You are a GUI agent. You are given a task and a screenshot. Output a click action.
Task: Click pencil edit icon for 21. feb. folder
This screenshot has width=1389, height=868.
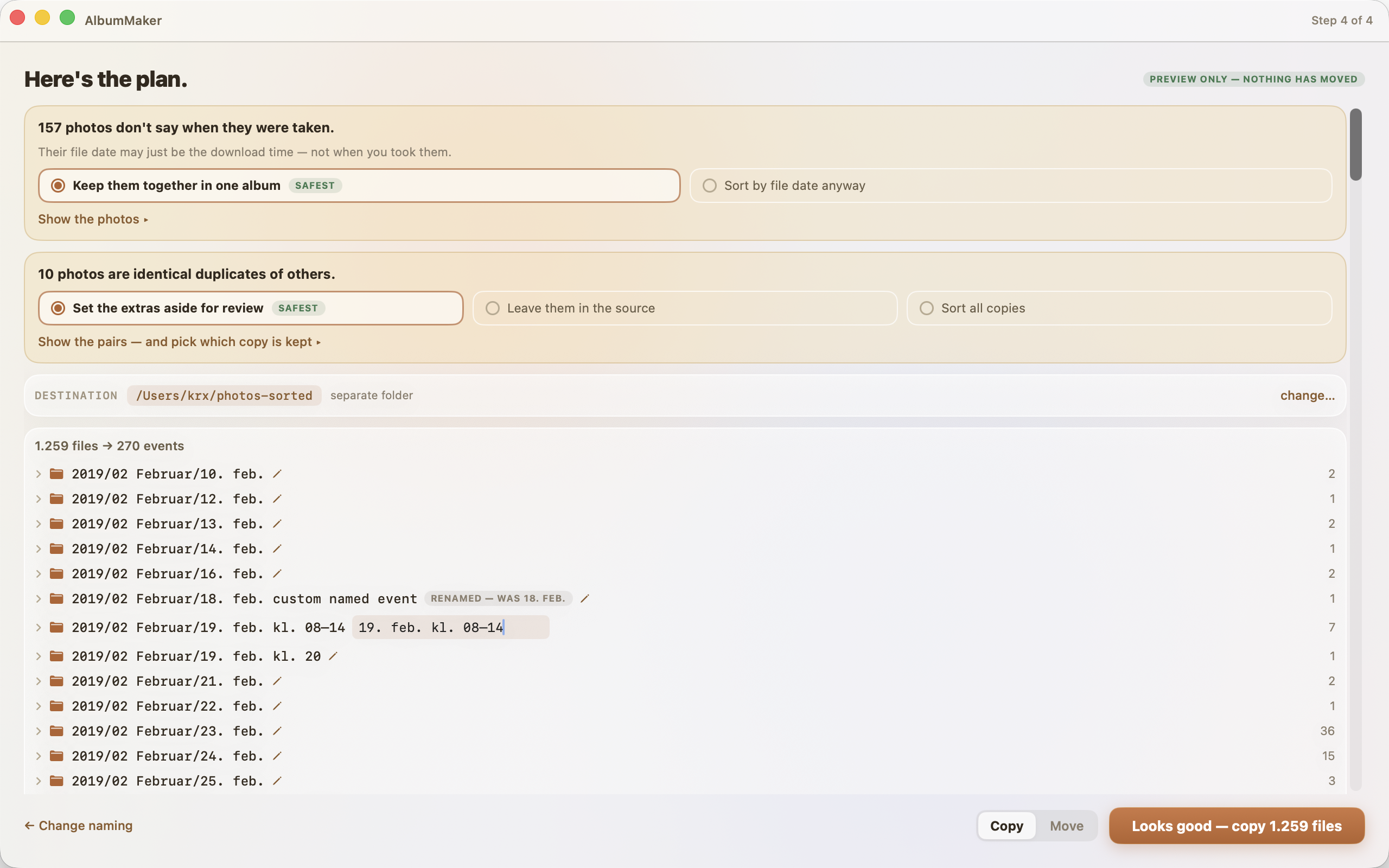tap(277, 681)
